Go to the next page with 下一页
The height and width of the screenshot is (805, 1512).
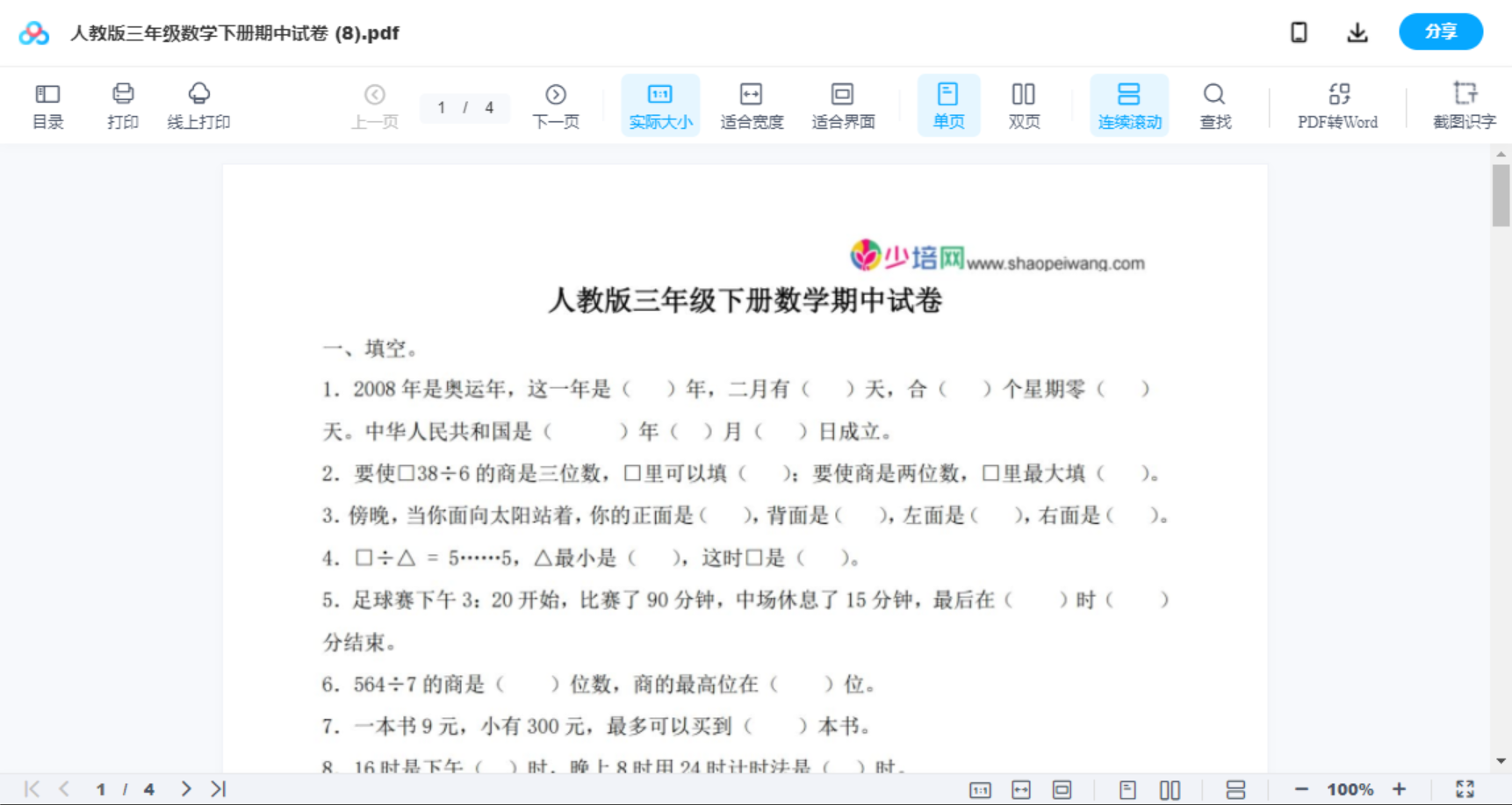coord(556,104)
